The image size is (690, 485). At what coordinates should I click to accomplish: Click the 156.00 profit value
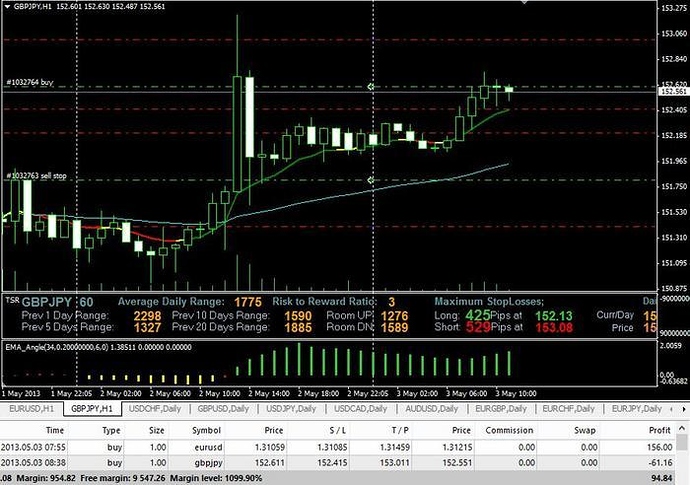click(659, 447)
